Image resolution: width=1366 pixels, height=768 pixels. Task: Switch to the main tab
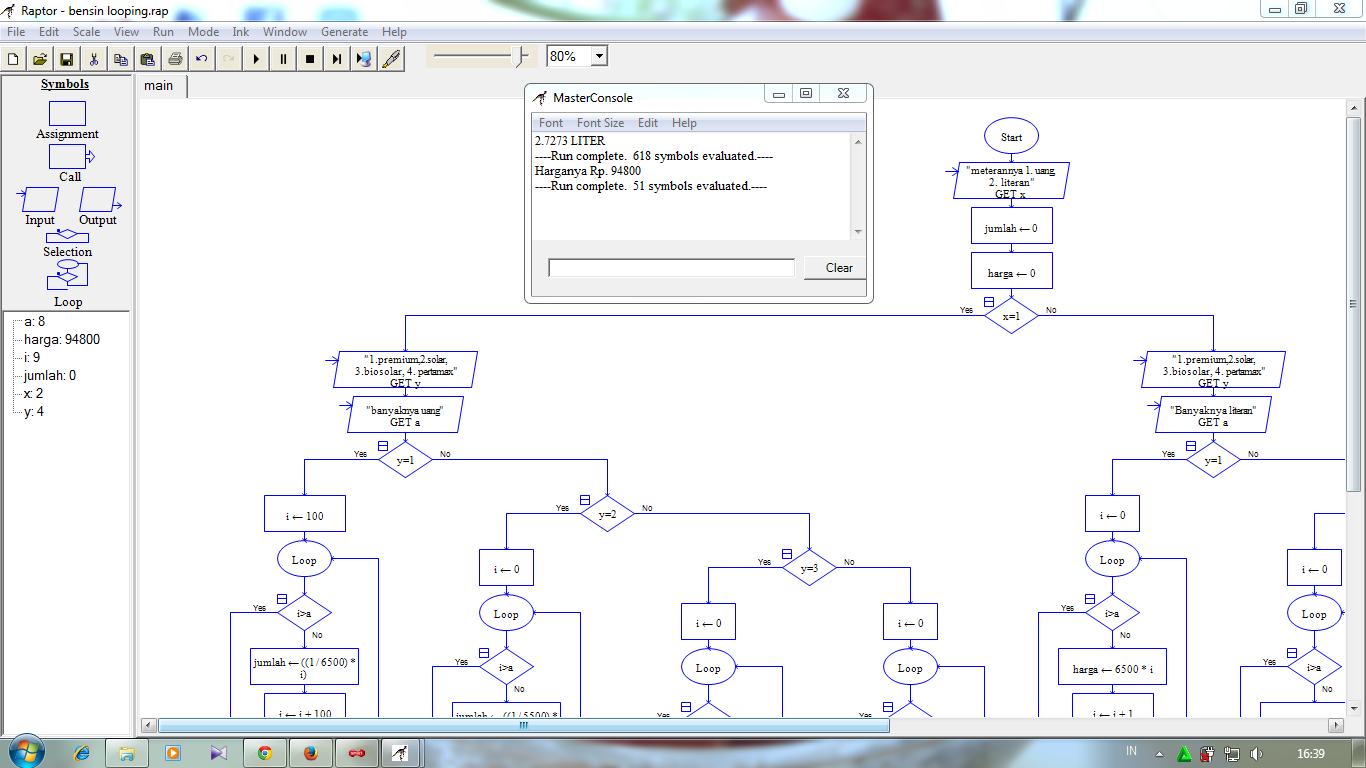159,86
